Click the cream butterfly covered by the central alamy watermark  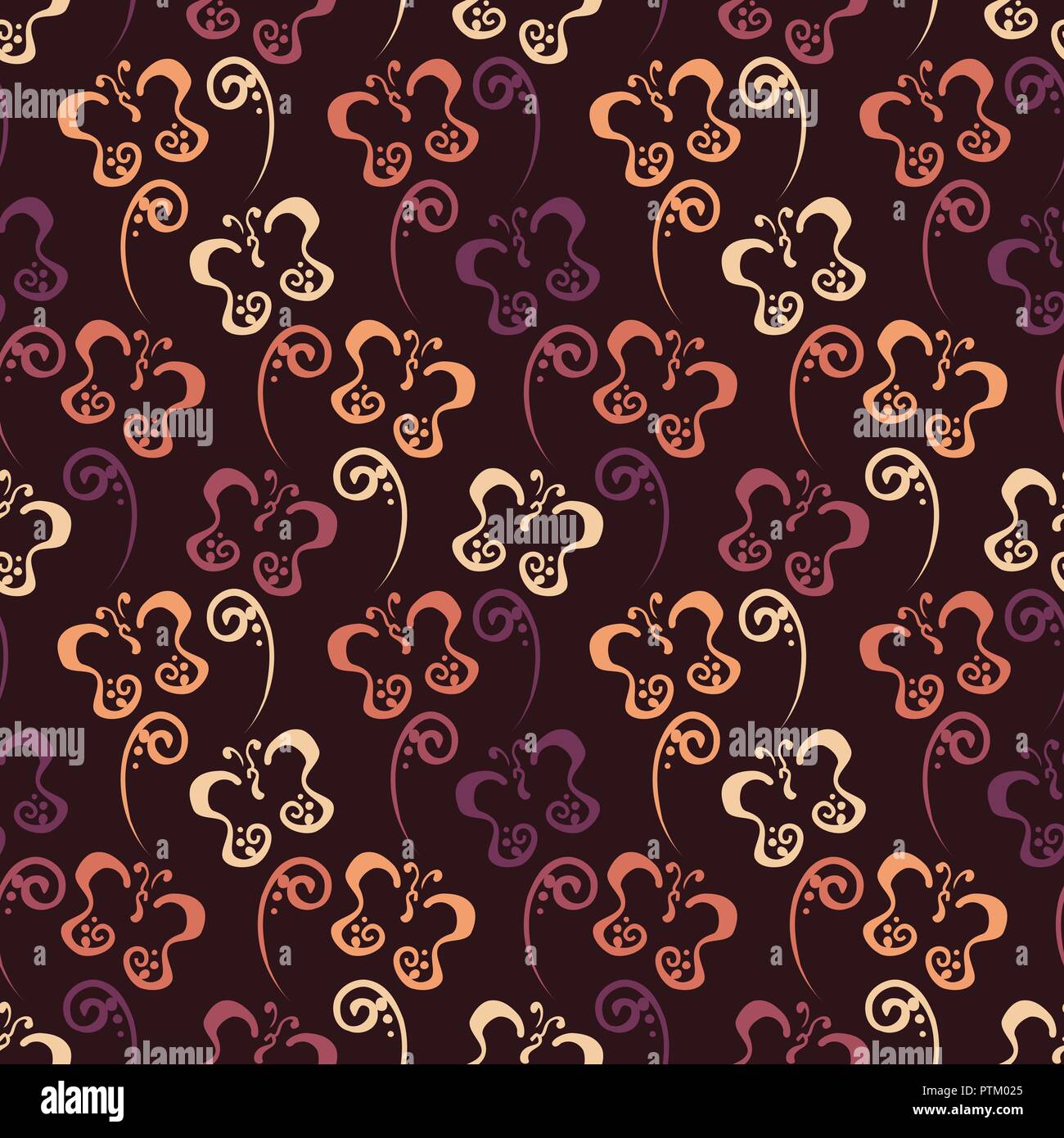(527, 532)
